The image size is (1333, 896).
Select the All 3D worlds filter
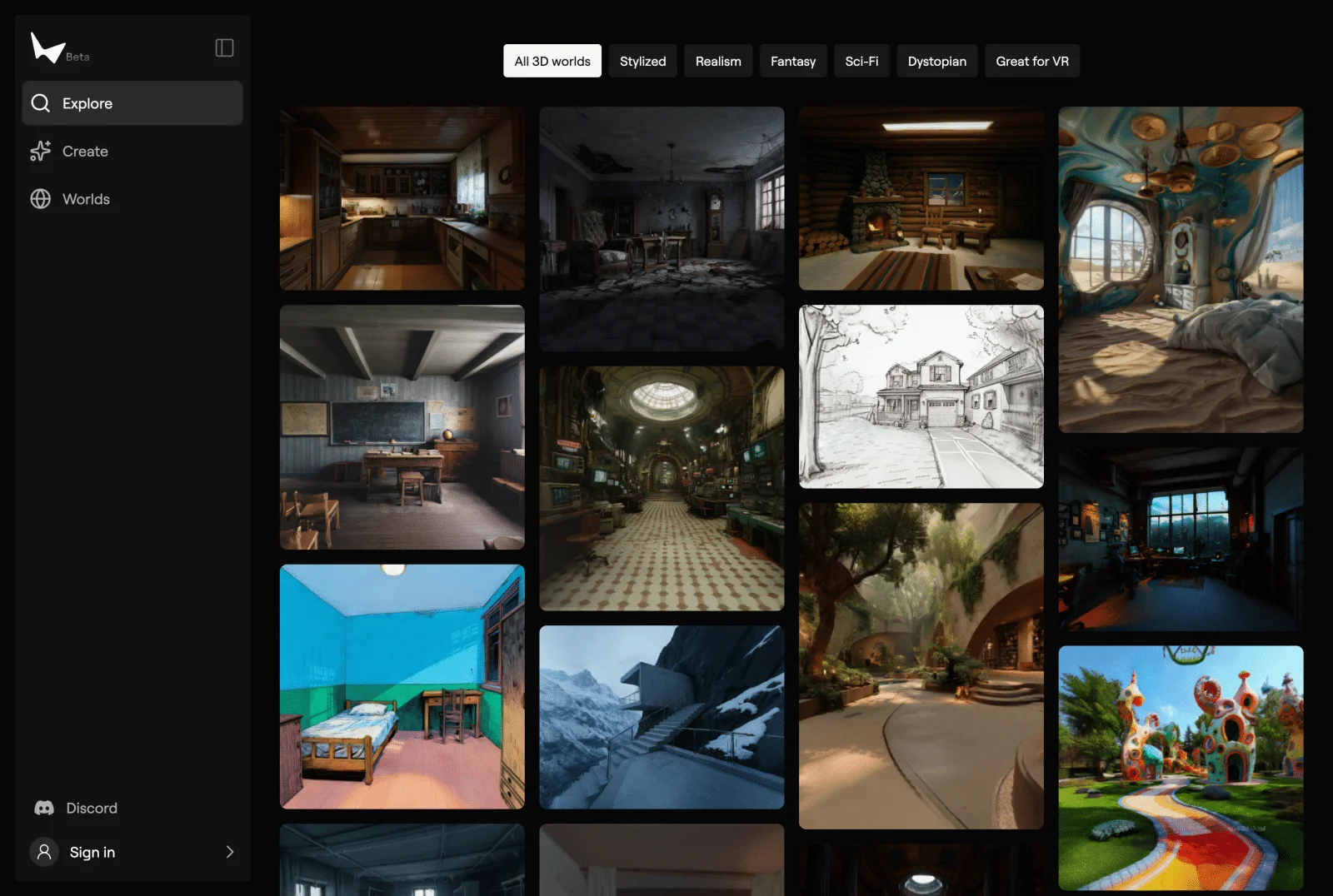tap(552, 61)
